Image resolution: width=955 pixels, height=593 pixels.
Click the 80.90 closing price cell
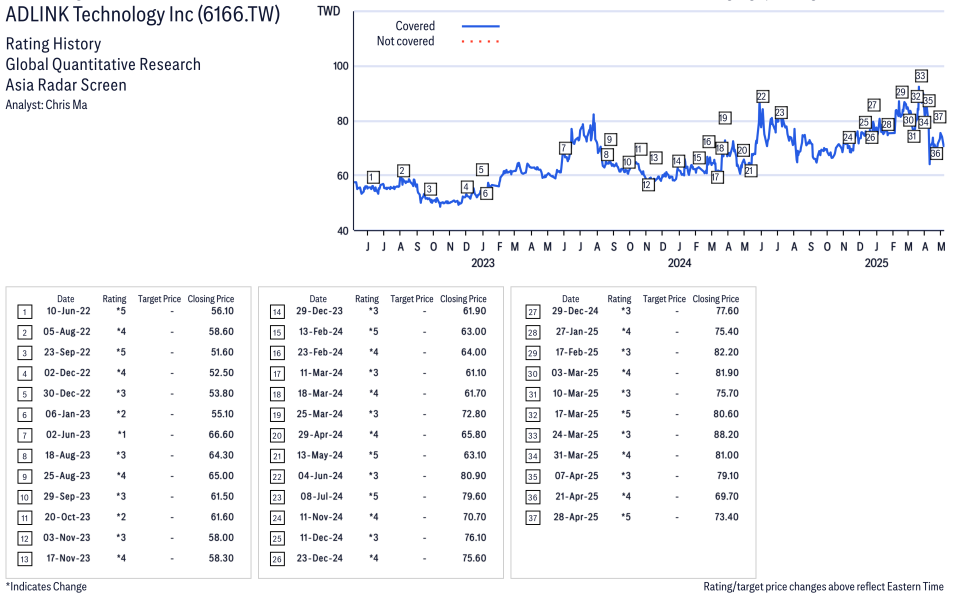(x=473, y=476)
